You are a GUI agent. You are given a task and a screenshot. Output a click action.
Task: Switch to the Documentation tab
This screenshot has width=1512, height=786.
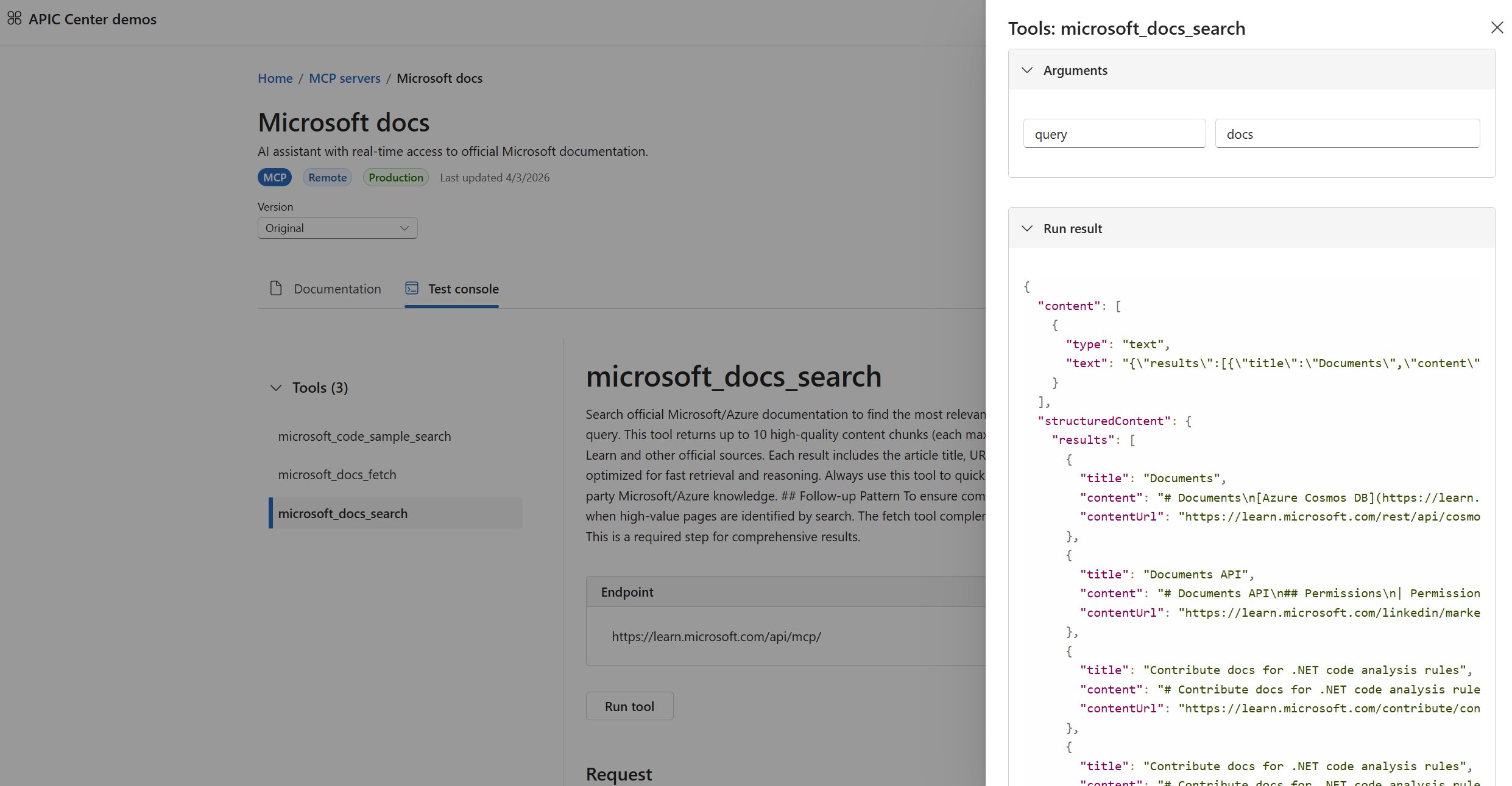(325, 289)
